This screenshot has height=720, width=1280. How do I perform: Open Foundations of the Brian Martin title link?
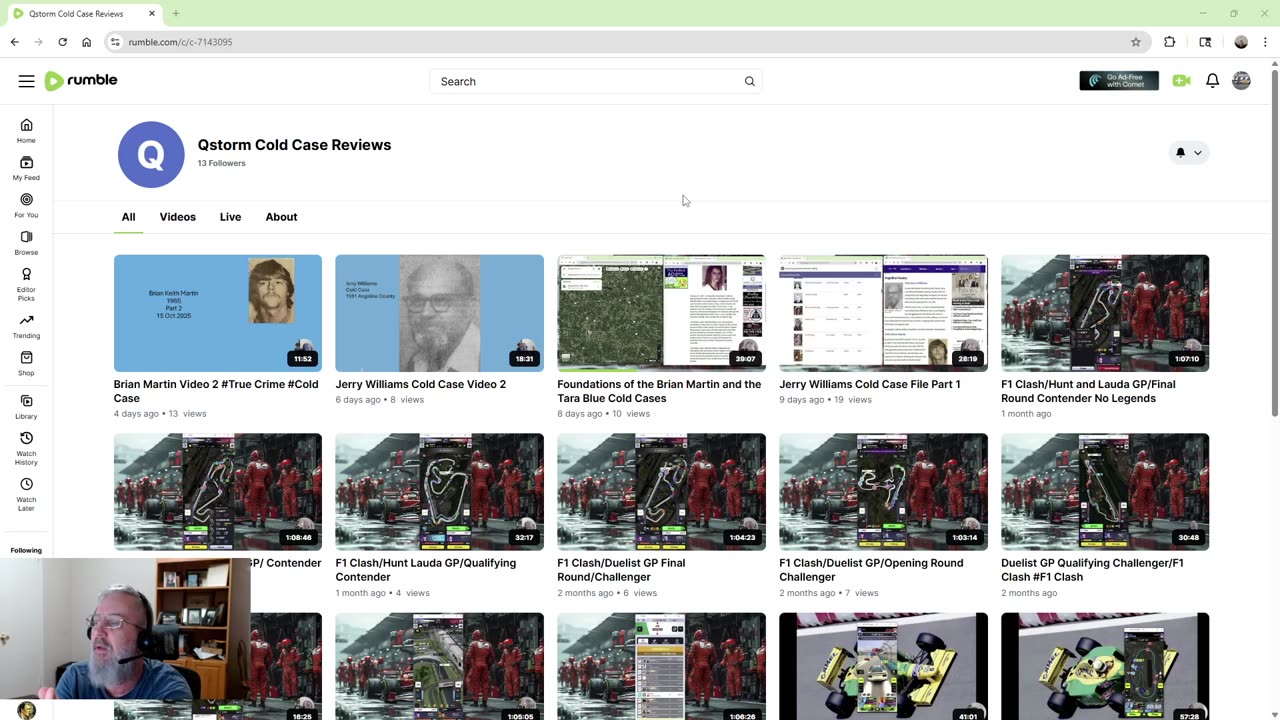(659, 391)
